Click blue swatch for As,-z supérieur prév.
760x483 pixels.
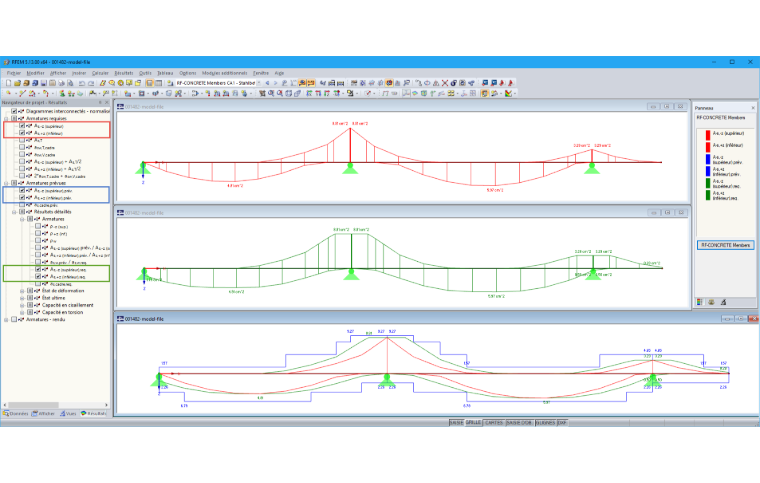[x=708, y=159]
